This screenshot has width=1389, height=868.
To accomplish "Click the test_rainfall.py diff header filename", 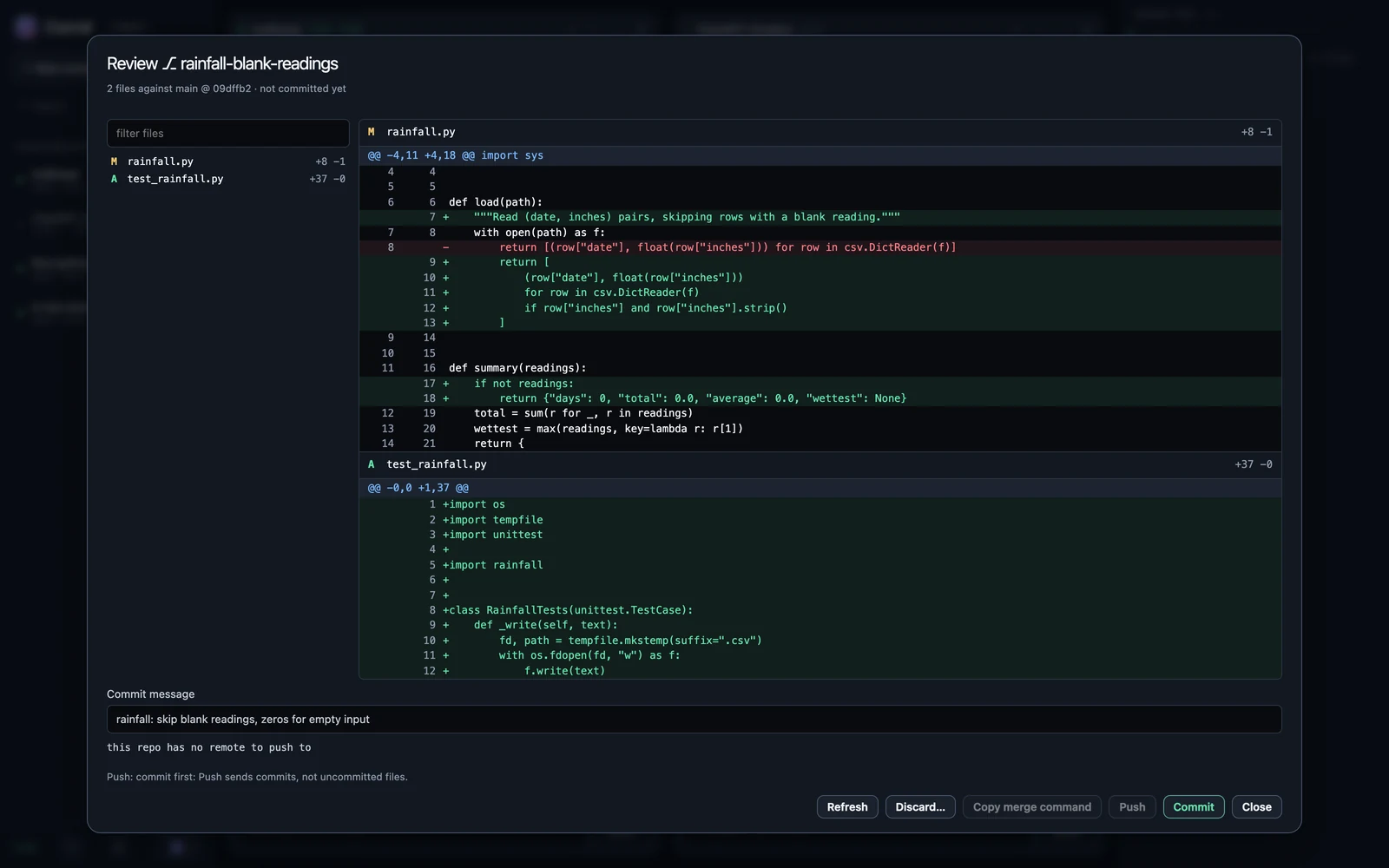I will click(437, 464).
